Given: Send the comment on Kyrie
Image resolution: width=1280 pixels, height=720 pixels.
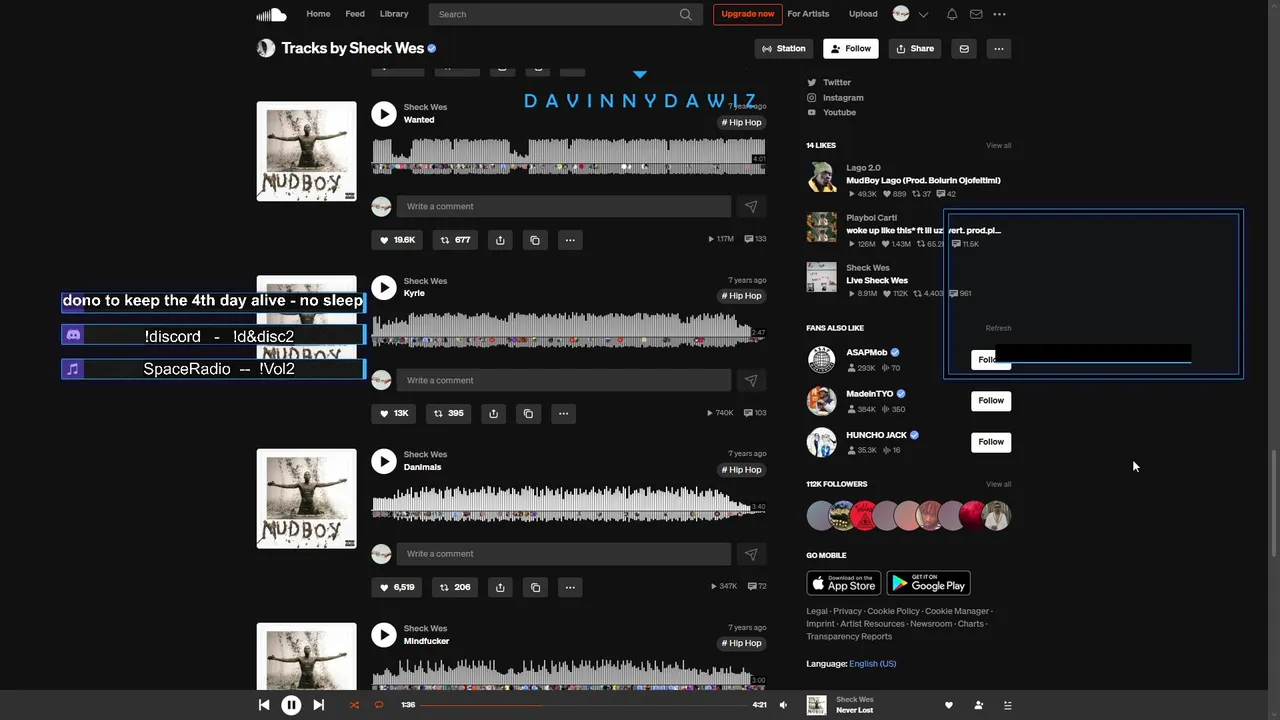Looking at the screenshot, I should (x=751, y=380).
